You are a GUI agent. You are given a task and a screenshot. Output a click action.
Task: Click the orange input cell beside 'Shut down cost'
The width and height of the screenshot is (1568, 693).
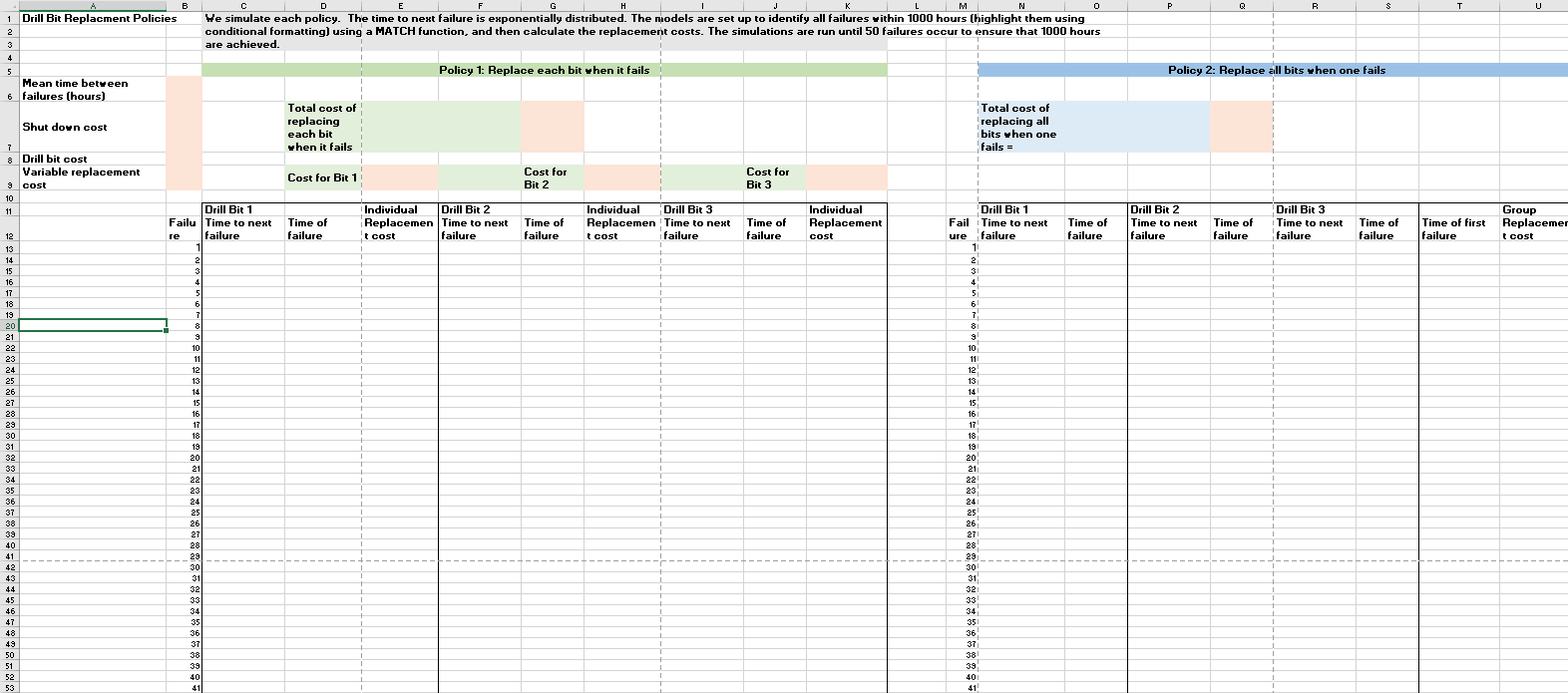[x=185, y=127]
